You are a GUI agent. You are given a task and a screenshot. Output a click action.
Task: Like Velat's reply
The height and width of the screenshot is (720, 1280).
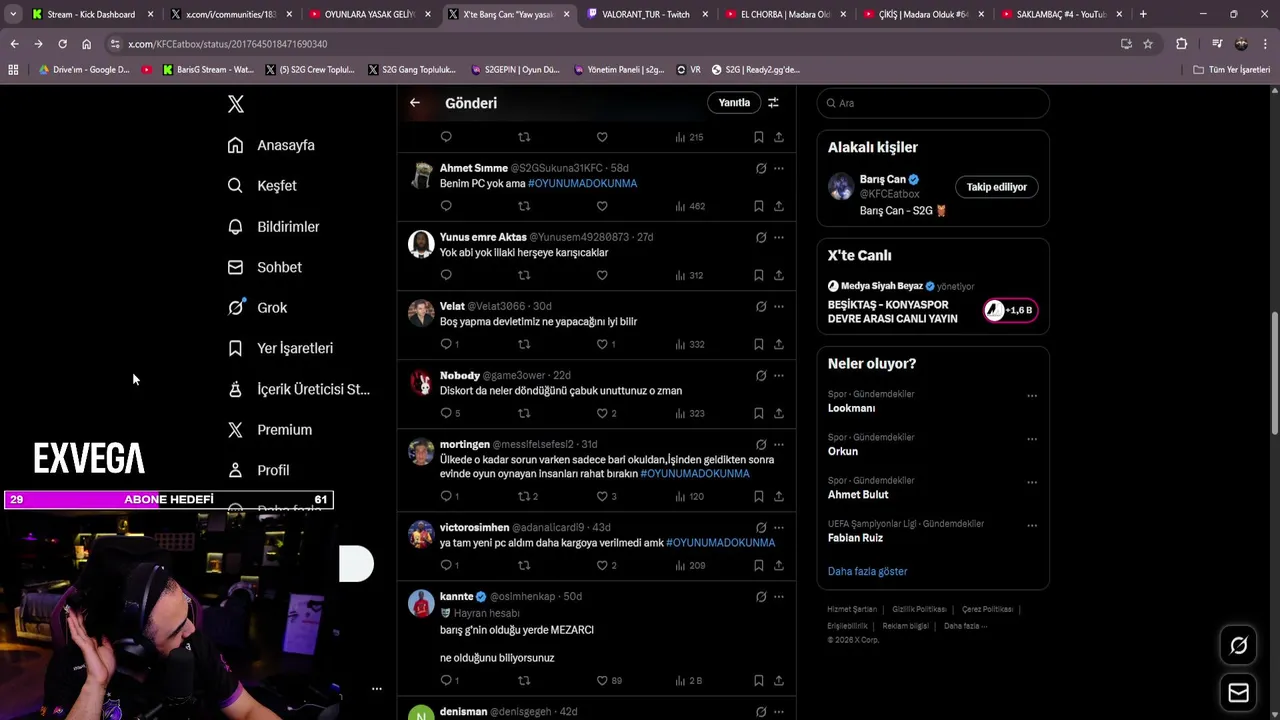tap(602, 344)
